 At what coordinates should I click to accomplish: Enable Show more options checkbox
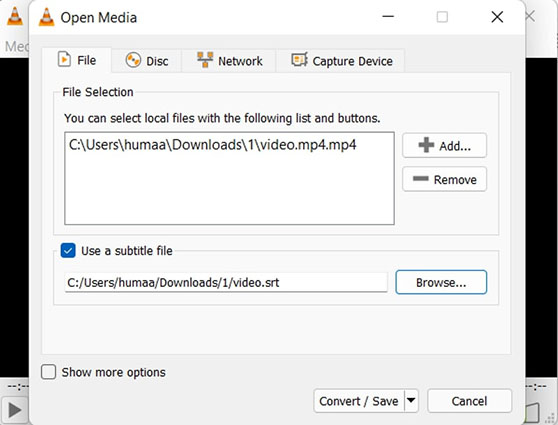point(48,372)
